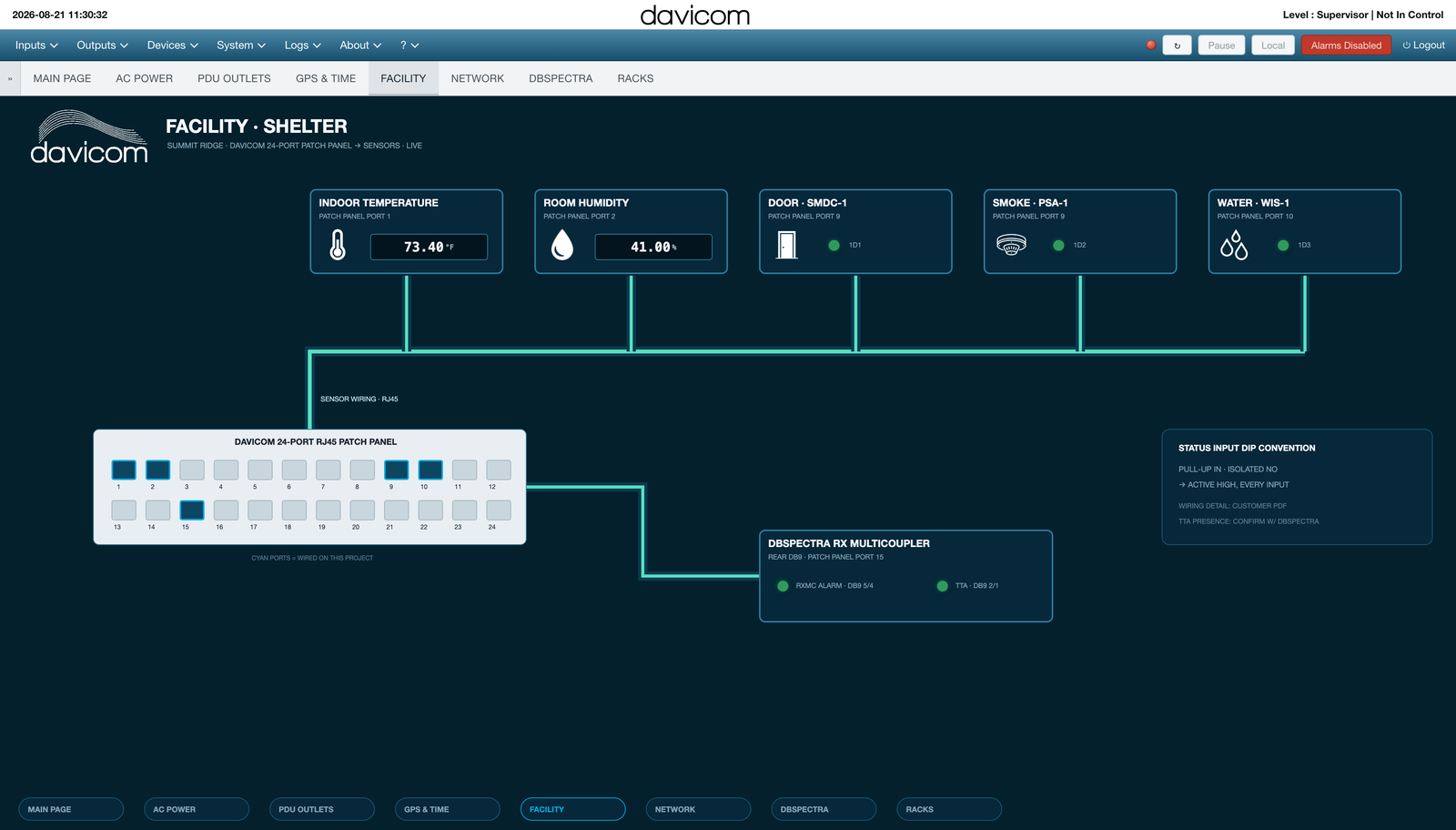Click the 73.40 °F temperature readout
1456x830 pixels.
[x=429, y=247]
